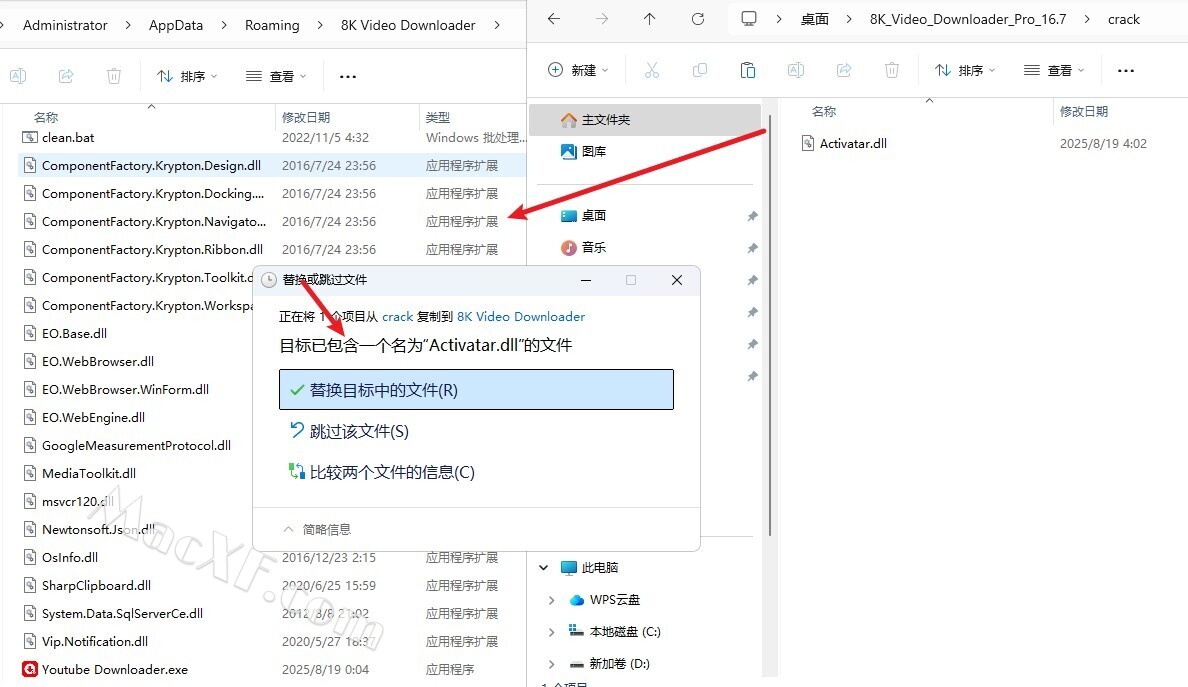Select WPS云盘 in navigation pane

pos(614,600)
